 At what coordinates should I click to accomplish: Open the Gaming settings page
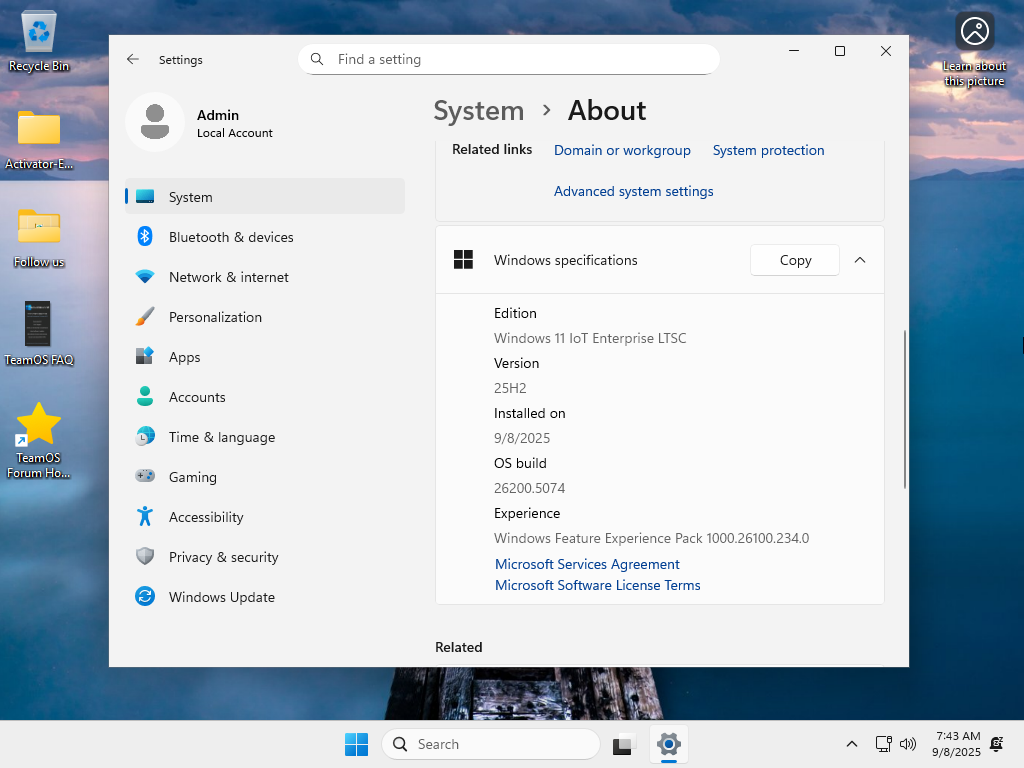[265, 477]
